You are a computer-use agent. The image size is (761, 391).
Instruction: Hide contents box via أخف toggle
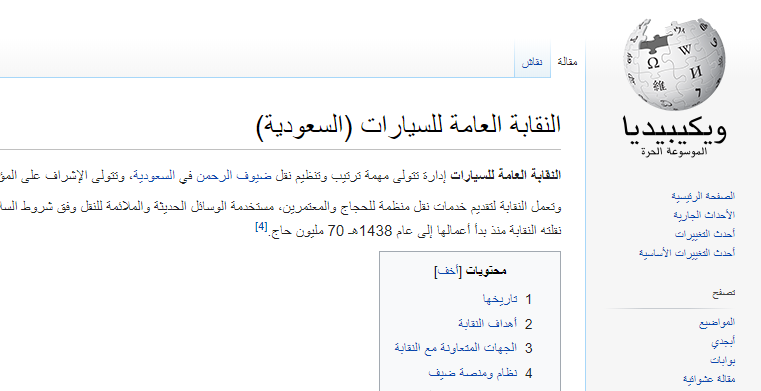[447, 271]
